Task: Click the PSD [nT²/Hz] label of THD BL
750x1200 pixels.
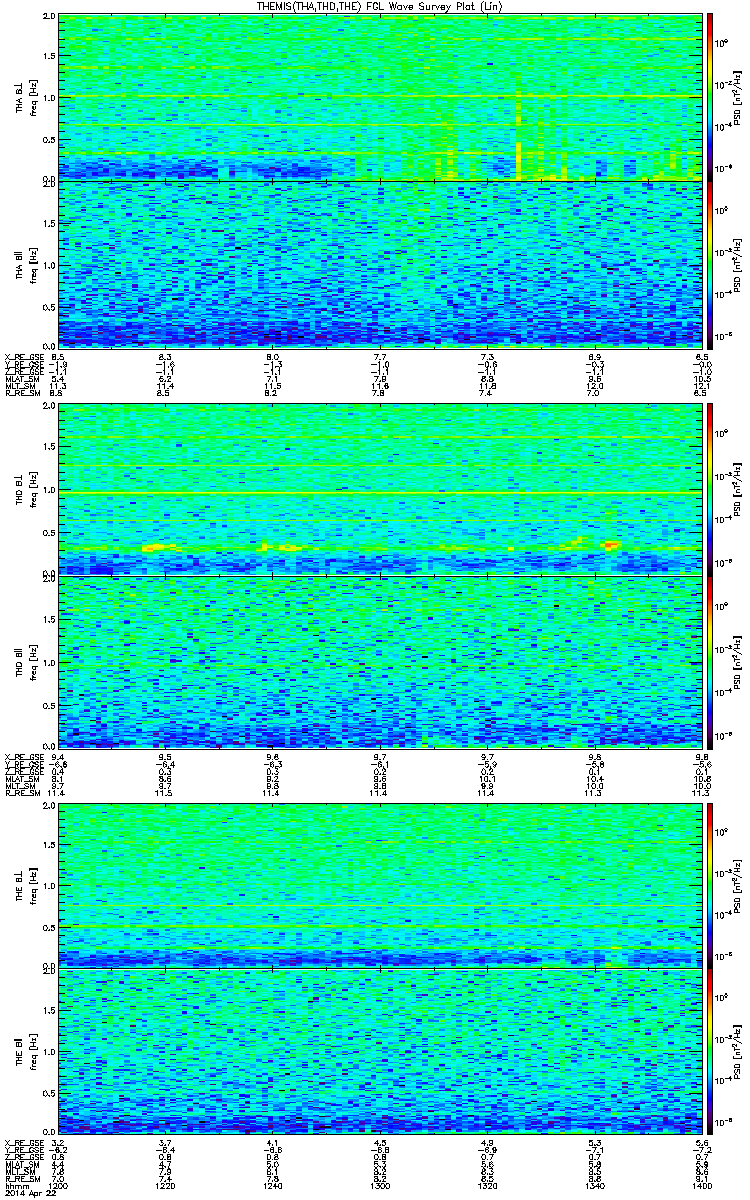Action: [738, 489]
